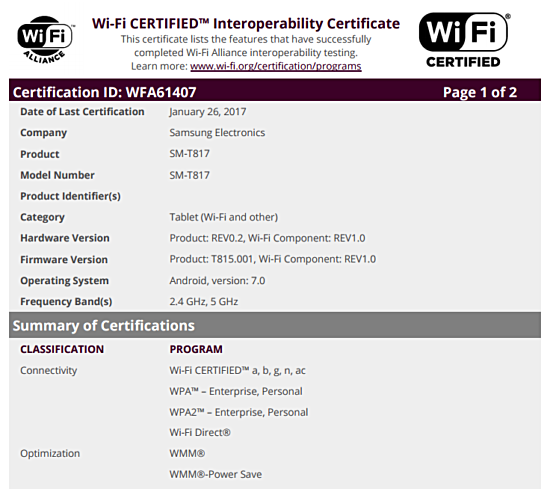The image size is (550, 489).
Task: Click the Wi-Fi CERTIFIED logo
Action: tap(464, 40)
